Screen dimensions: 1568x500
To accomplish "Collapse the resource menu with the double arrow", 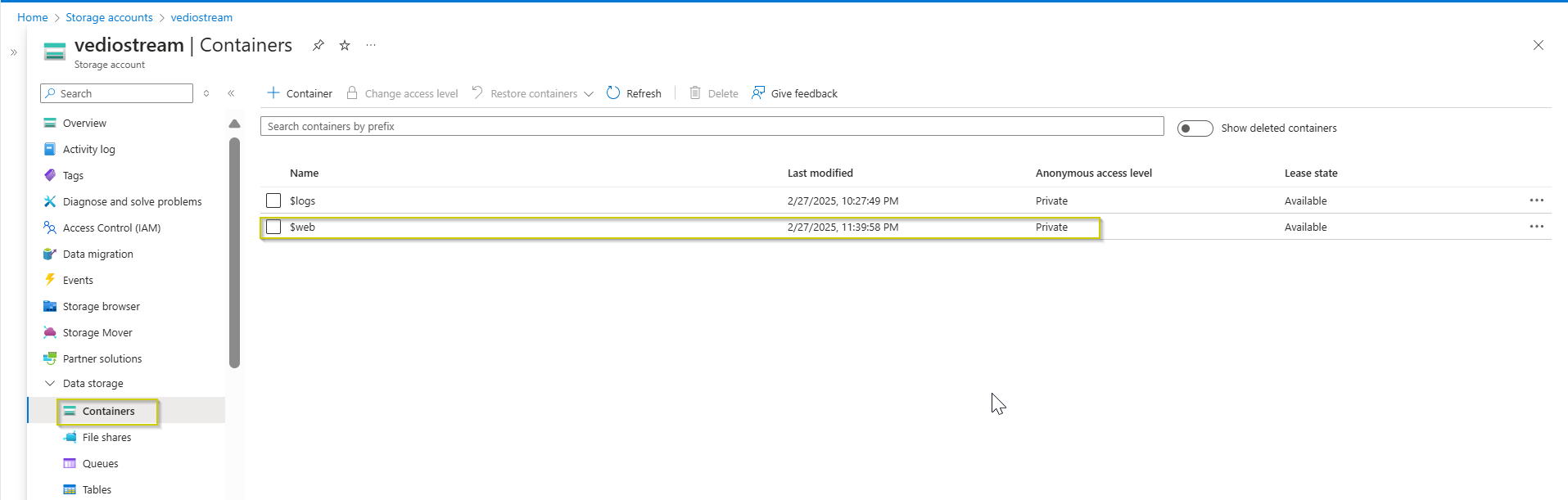I will pos(231,93).
